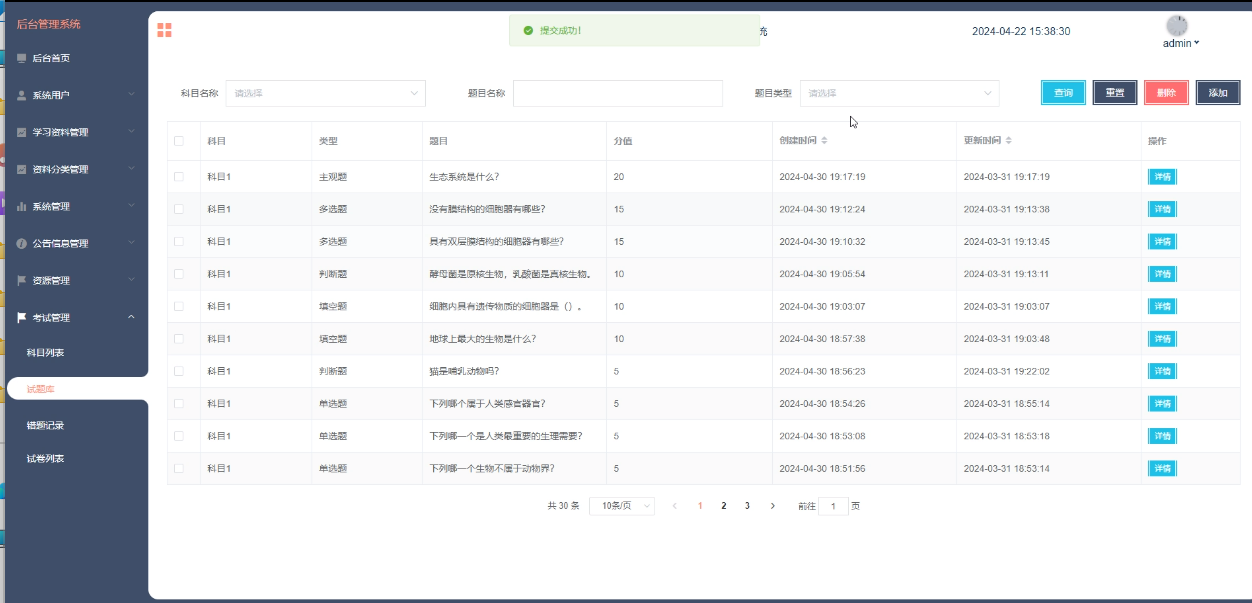Open 详情 for 下列哪一个生物不属于动物界?
Viewport: 1252px width, 603px height.
[x=1162, y=468]
